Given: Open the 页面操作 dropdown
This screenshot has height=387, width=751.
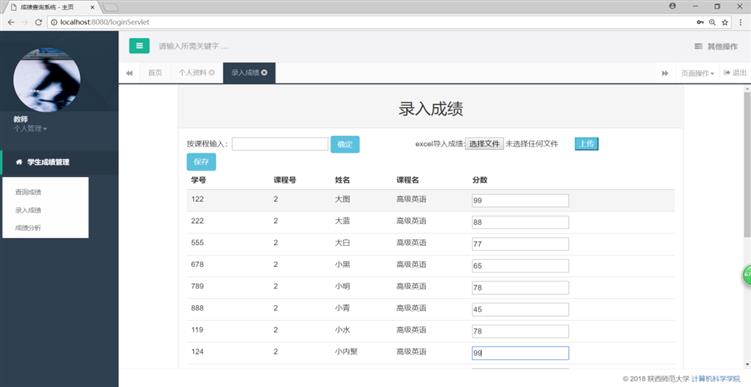Looking at the screenshot, I should 697,73.
